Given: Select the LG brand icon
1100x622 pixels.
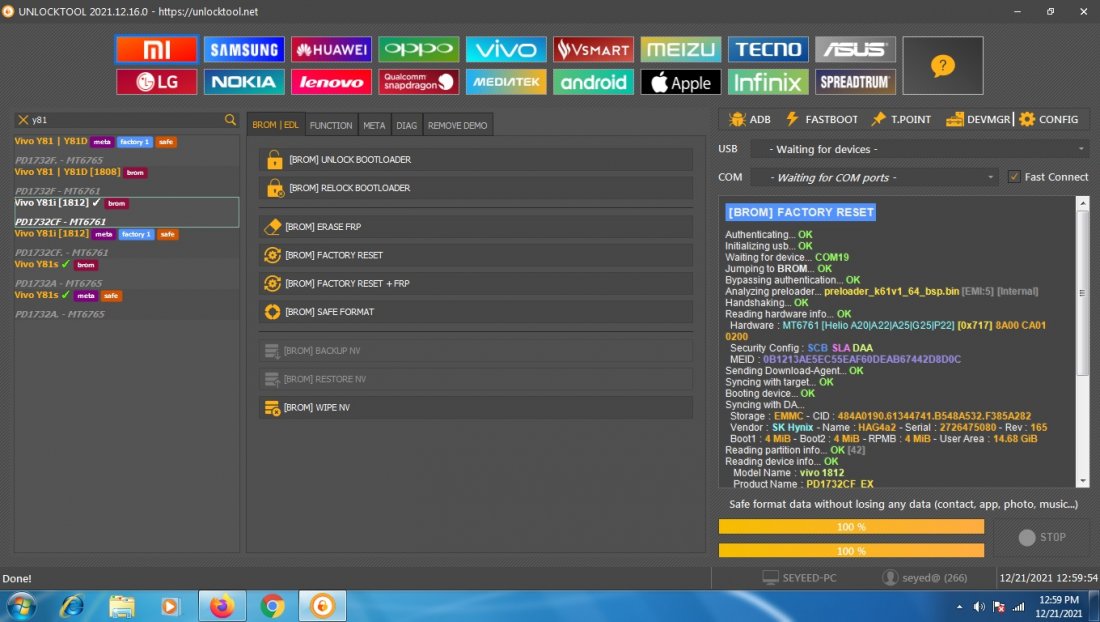Looking at the screenshot, I should [x=156, y=82].
